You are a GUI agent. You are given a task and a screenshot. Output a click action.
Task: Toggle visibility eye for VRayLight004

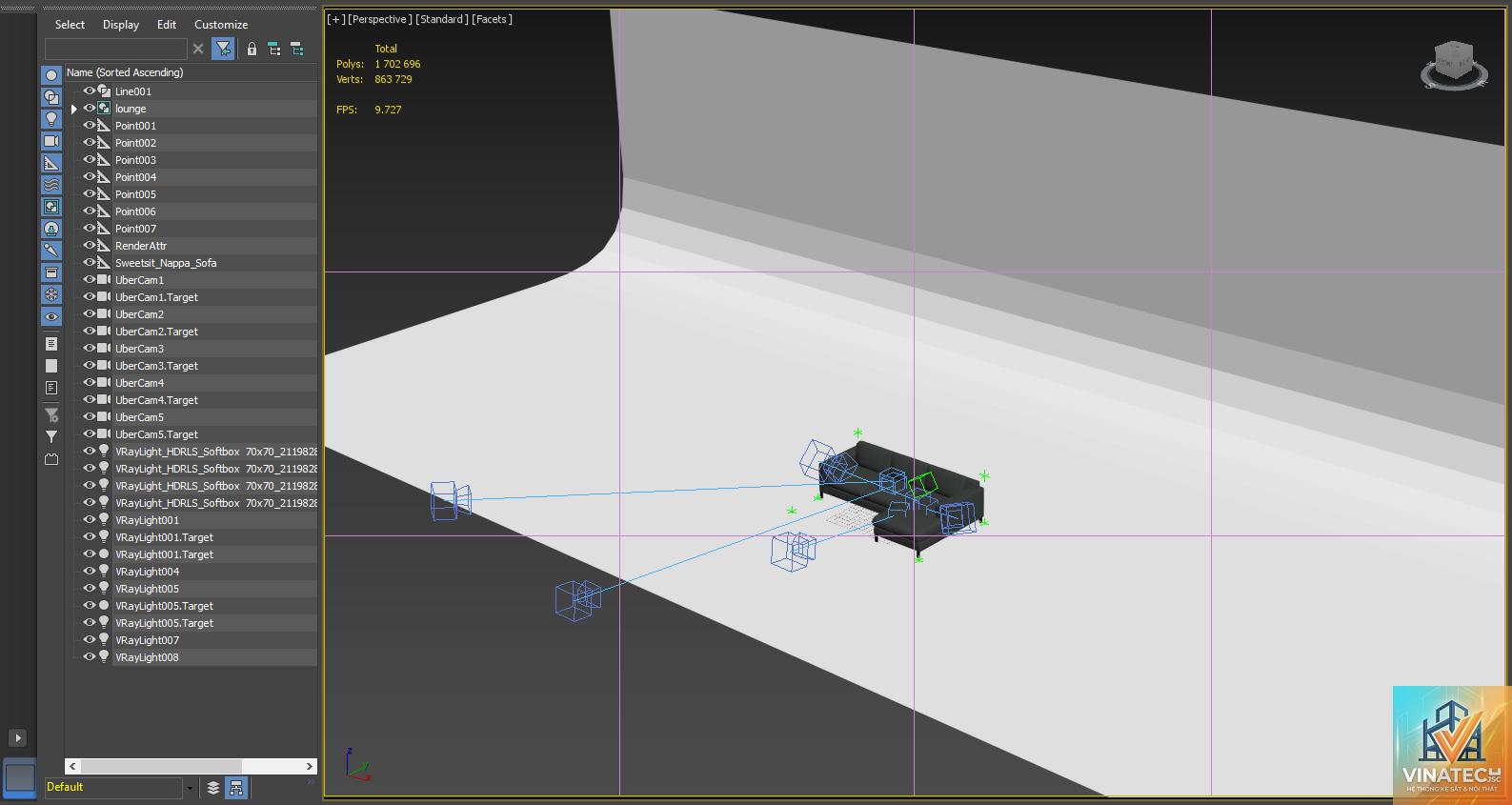click(x=90, y=572)
